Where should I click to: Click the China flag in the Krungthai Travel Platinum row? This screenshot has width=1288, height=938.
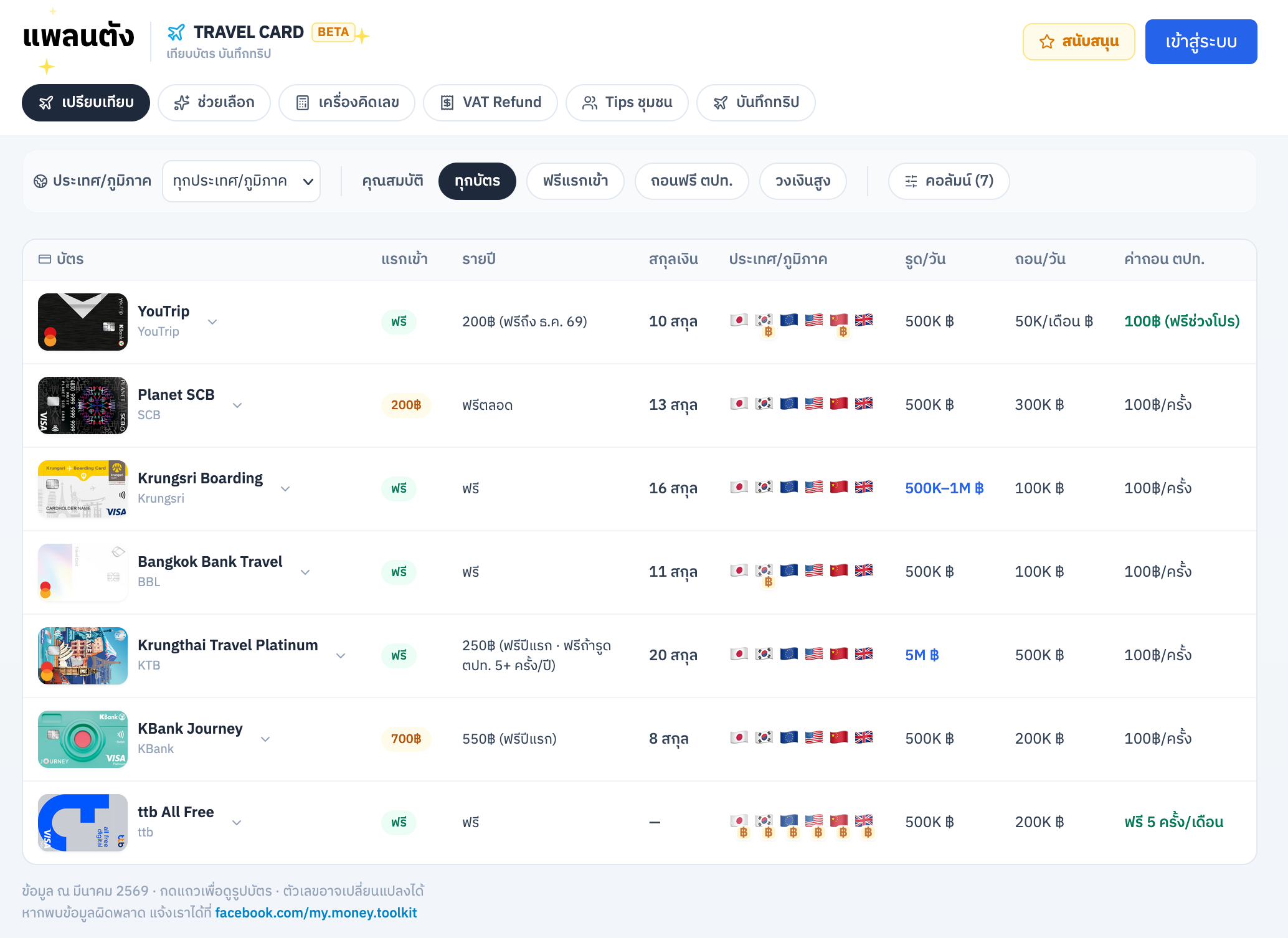(x=839, y=654)
